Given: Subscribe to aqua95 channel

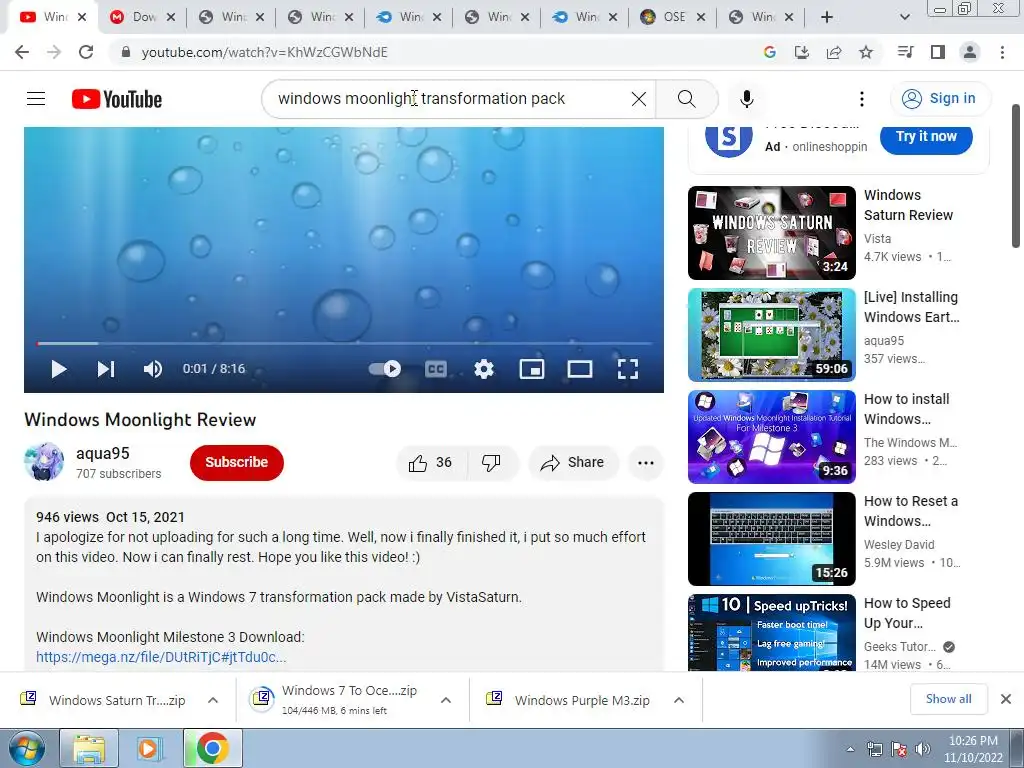Looking at the screenshot, I should click(236, 462).
